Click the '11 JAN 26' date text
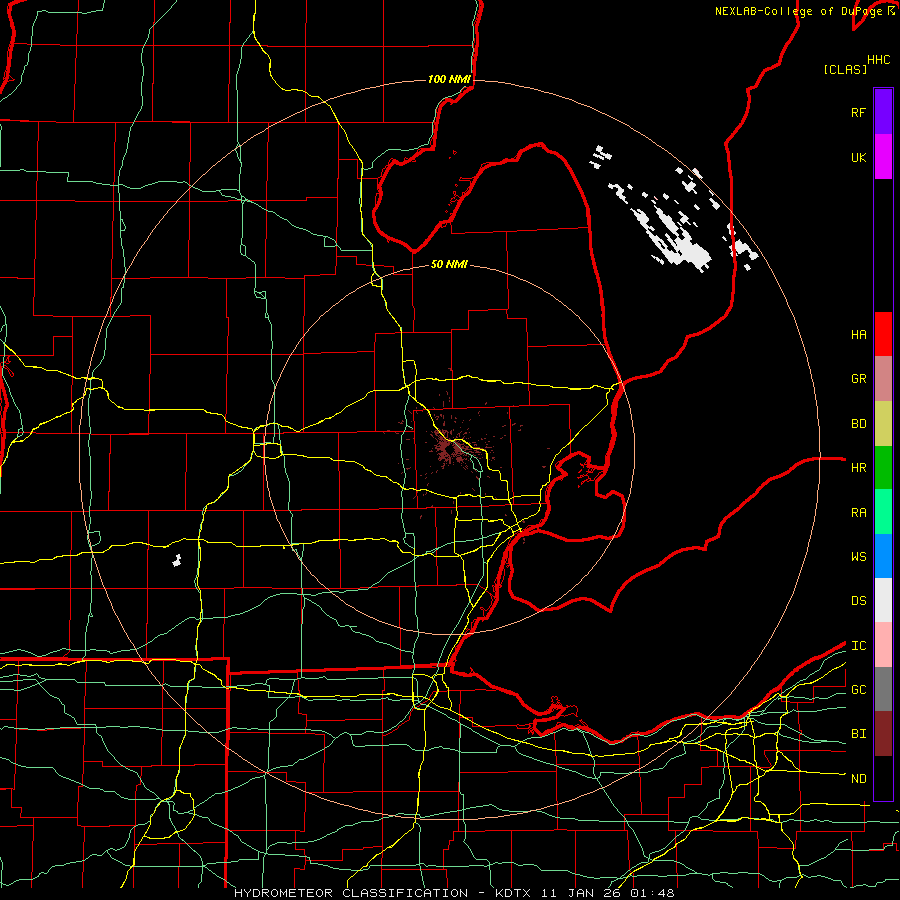Screen dimensions: 900x900 point(582,893)
